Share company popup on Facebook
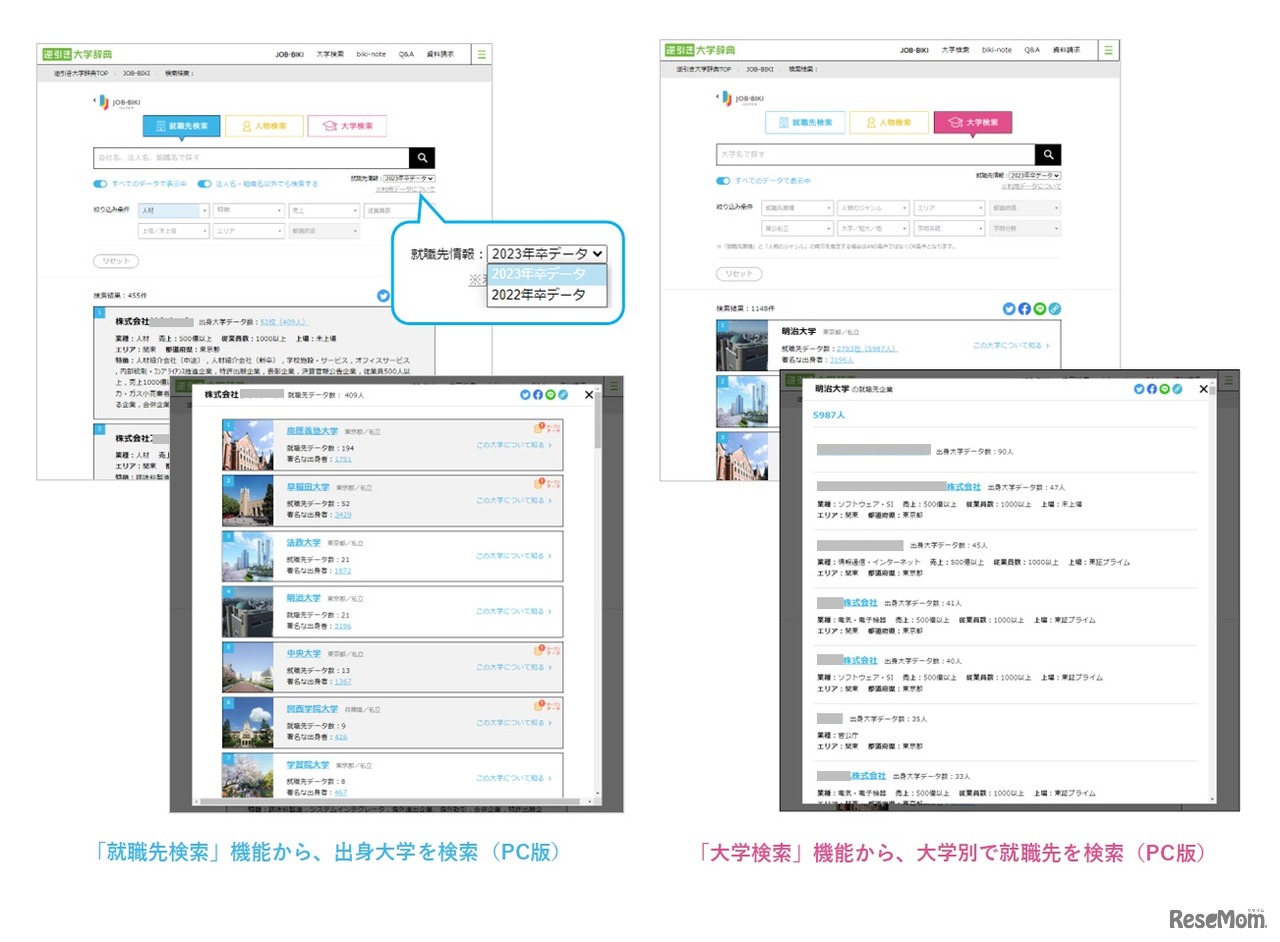This screenshot has width=1280, height=942. [x=538, y=395]
